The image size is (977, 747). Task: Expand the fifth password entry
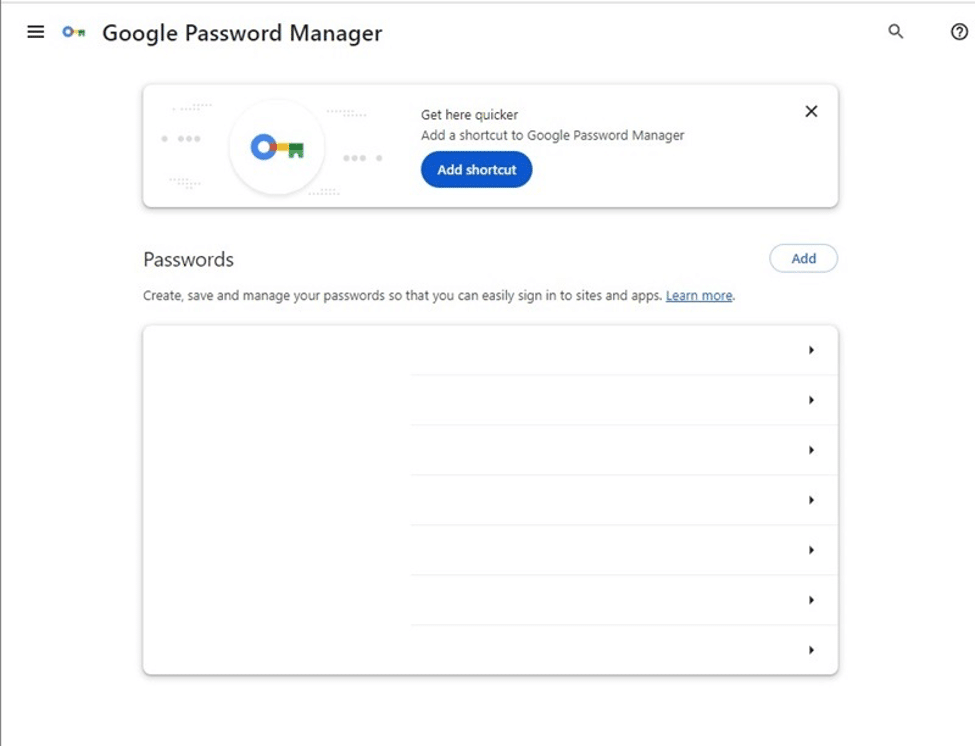(x=813, y=549)
